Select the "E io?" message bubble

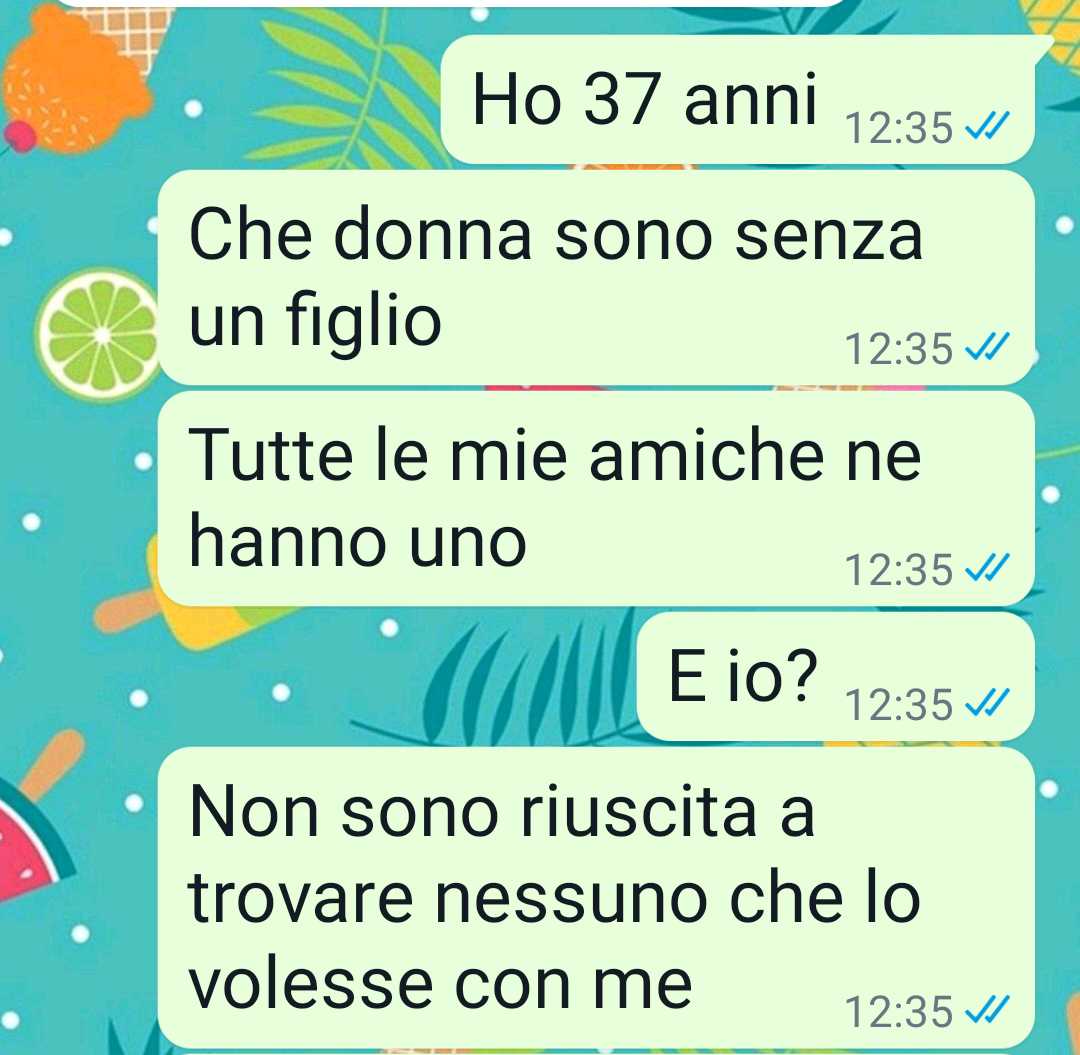click(x=835, y=676)
